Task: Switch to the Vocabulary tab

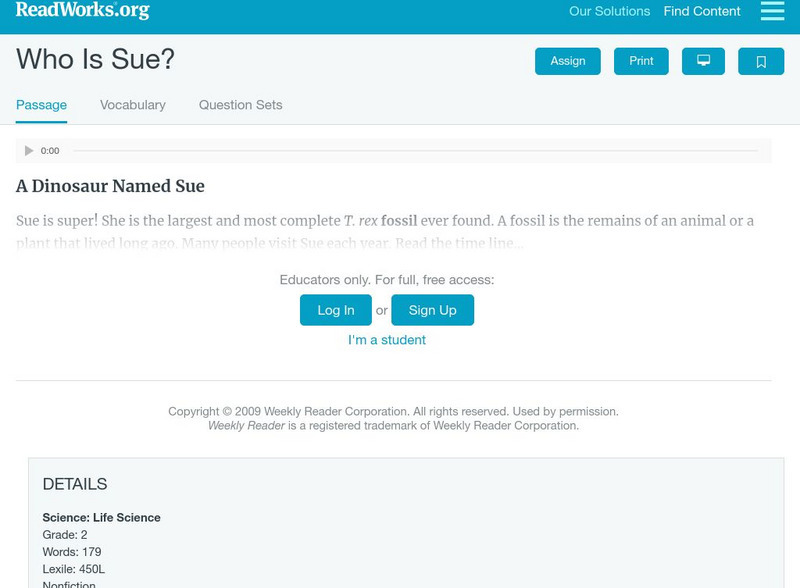Action: click(x=133, y=105)
